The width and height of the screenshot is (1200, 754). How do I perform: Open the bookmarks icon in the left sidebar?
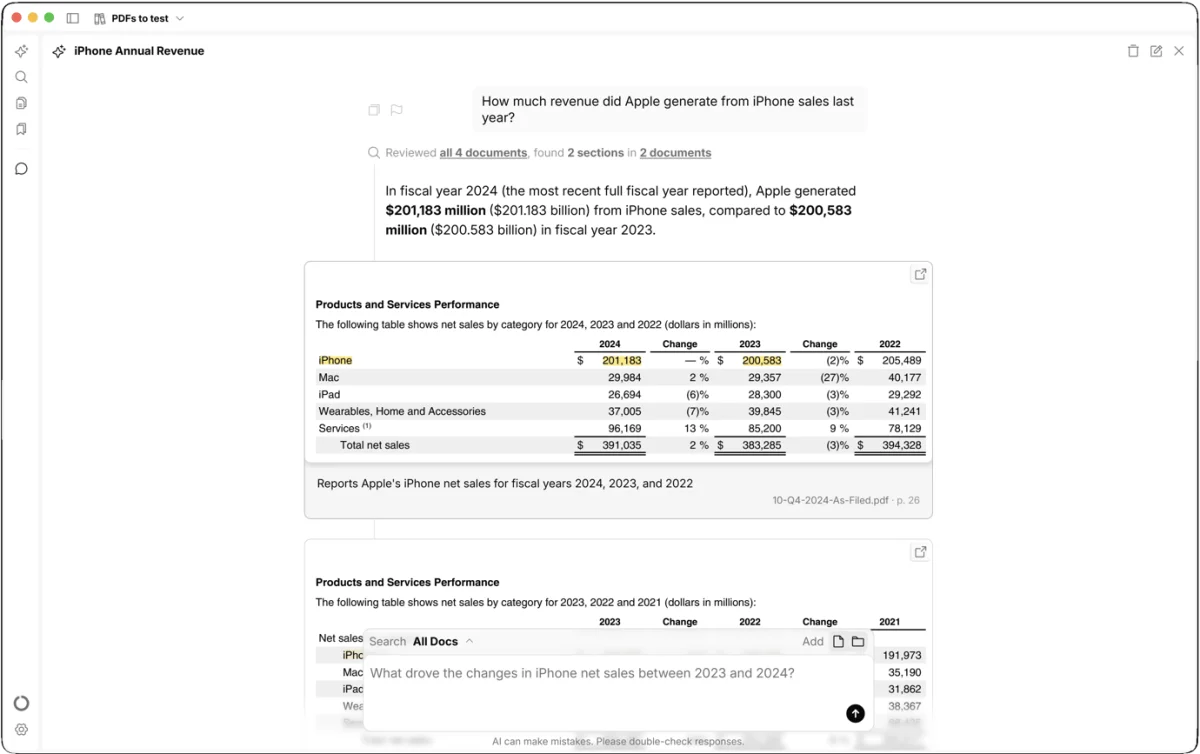[x=21, y=129]
